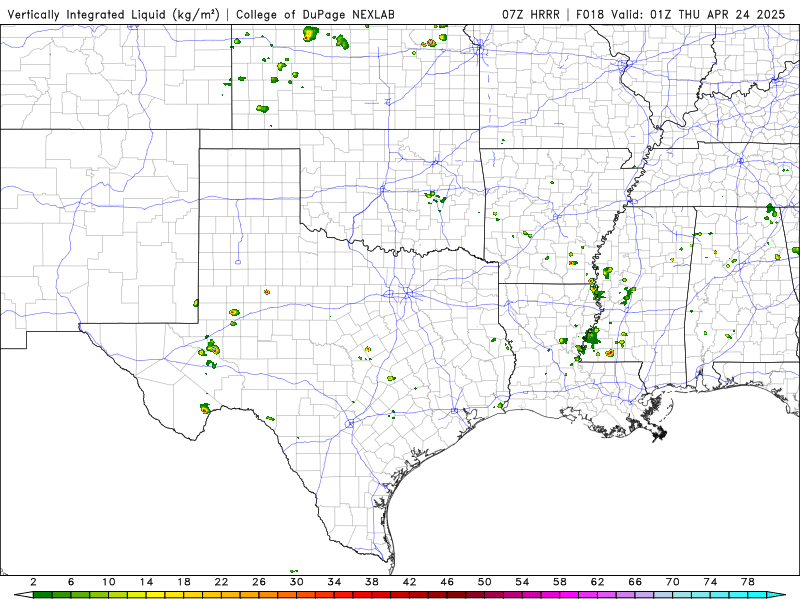Click the "College of DuPage NEXLAB" label

point(315,15)
